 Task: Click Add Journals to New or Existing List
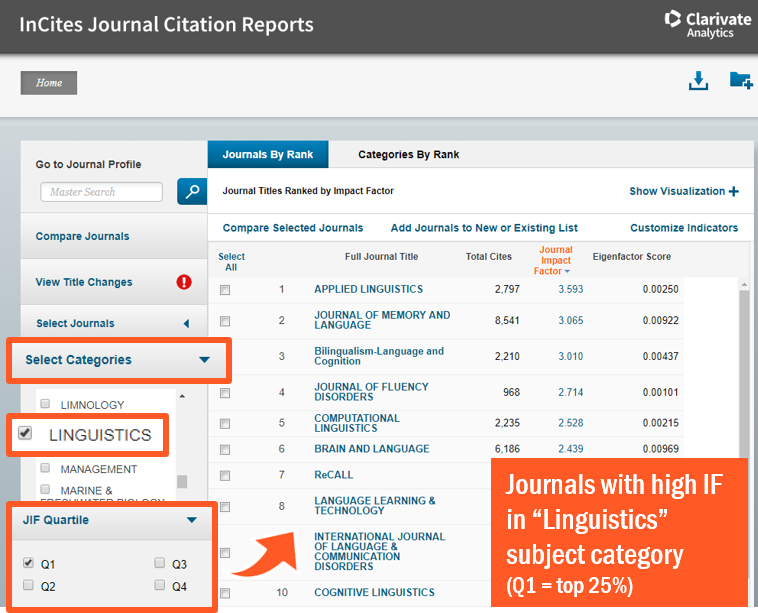(x=484, y=228)
